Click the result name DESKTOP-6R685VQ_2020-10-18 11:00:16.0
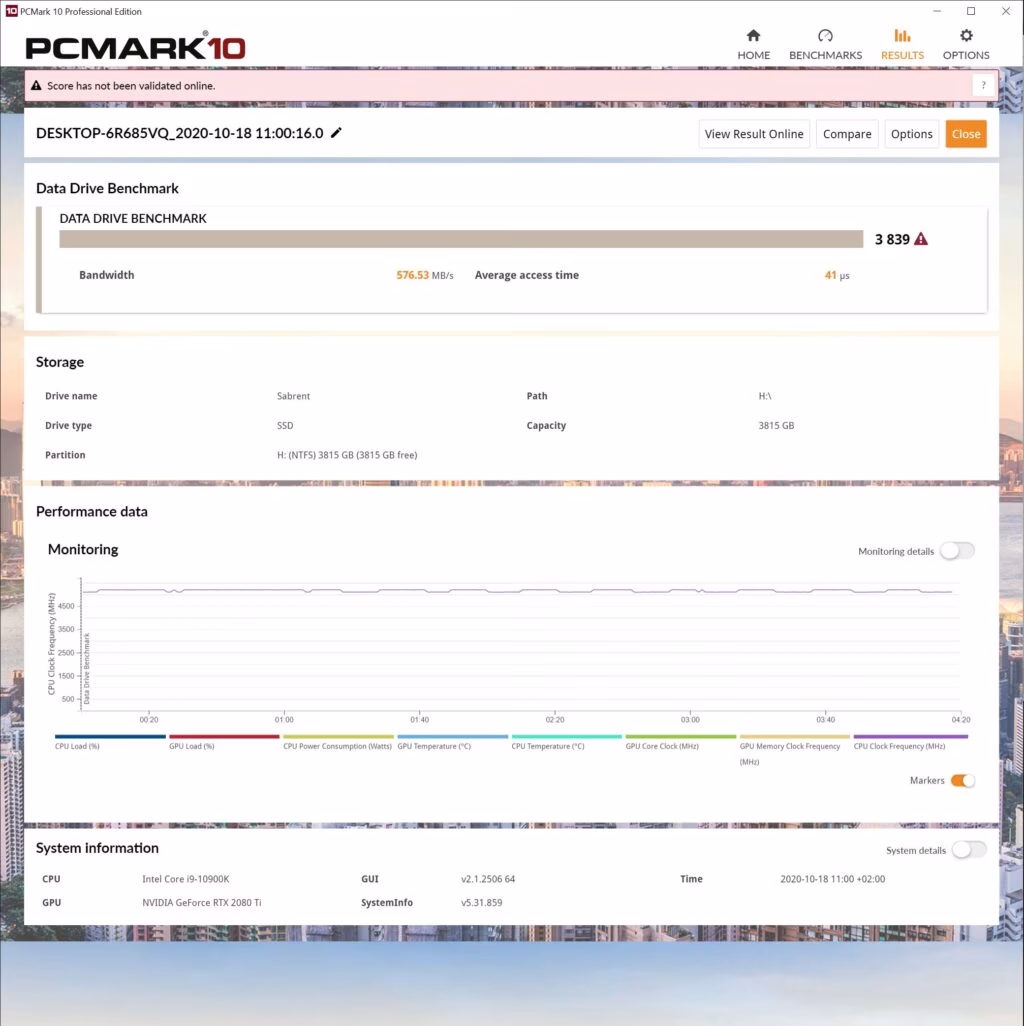Screen dimensions: 1024x1026 click(x=179, y=133)
